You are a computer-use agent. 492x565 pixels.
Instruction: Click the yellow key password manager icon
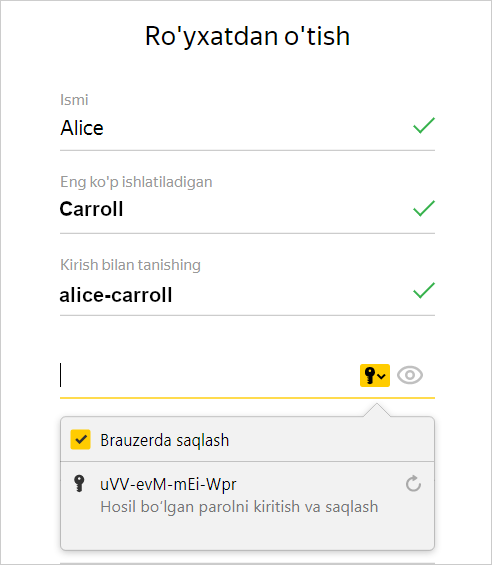tap(375, 375)
